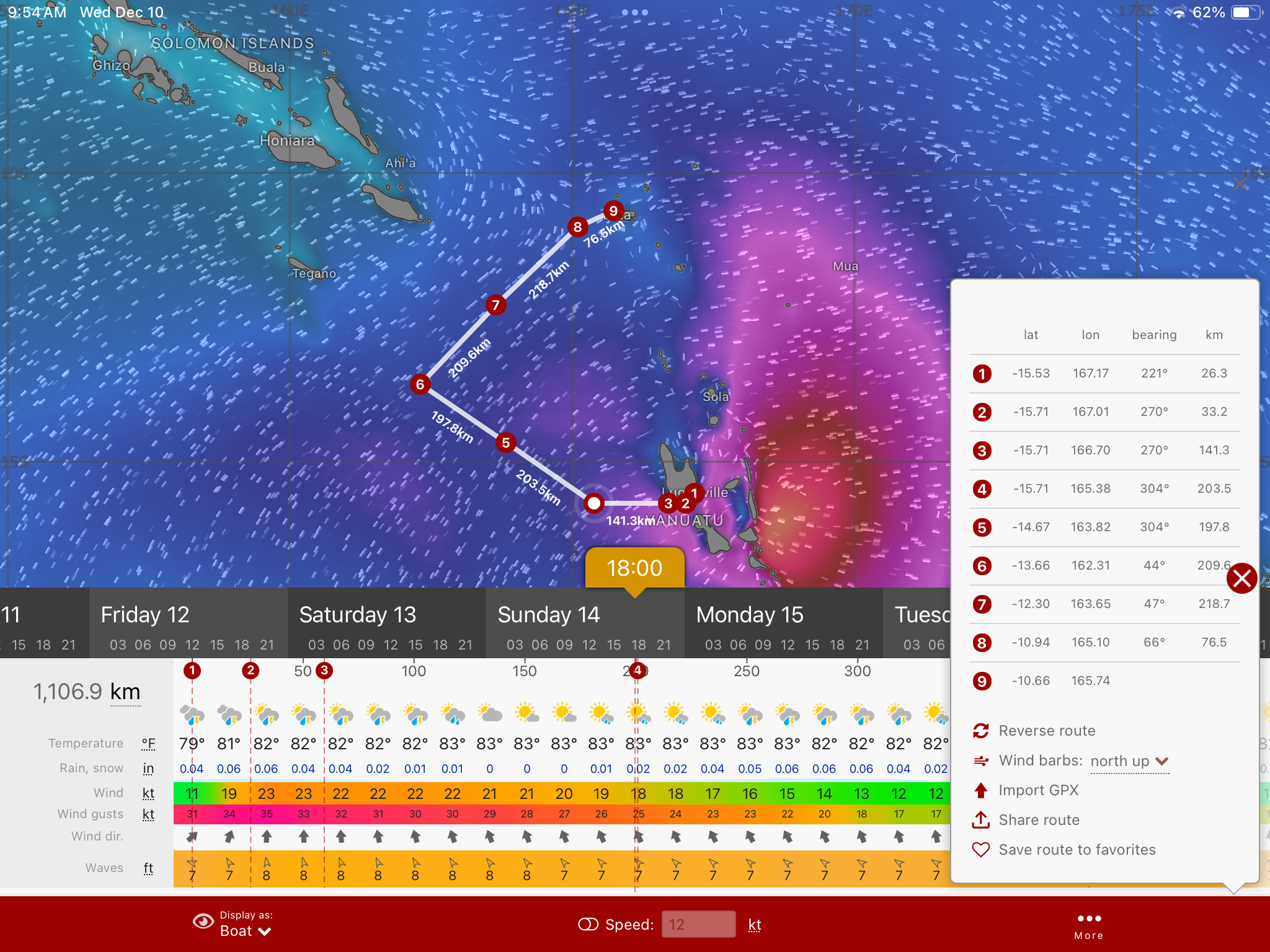Click waypoint 4 marker on distance profile

[637, 670]
